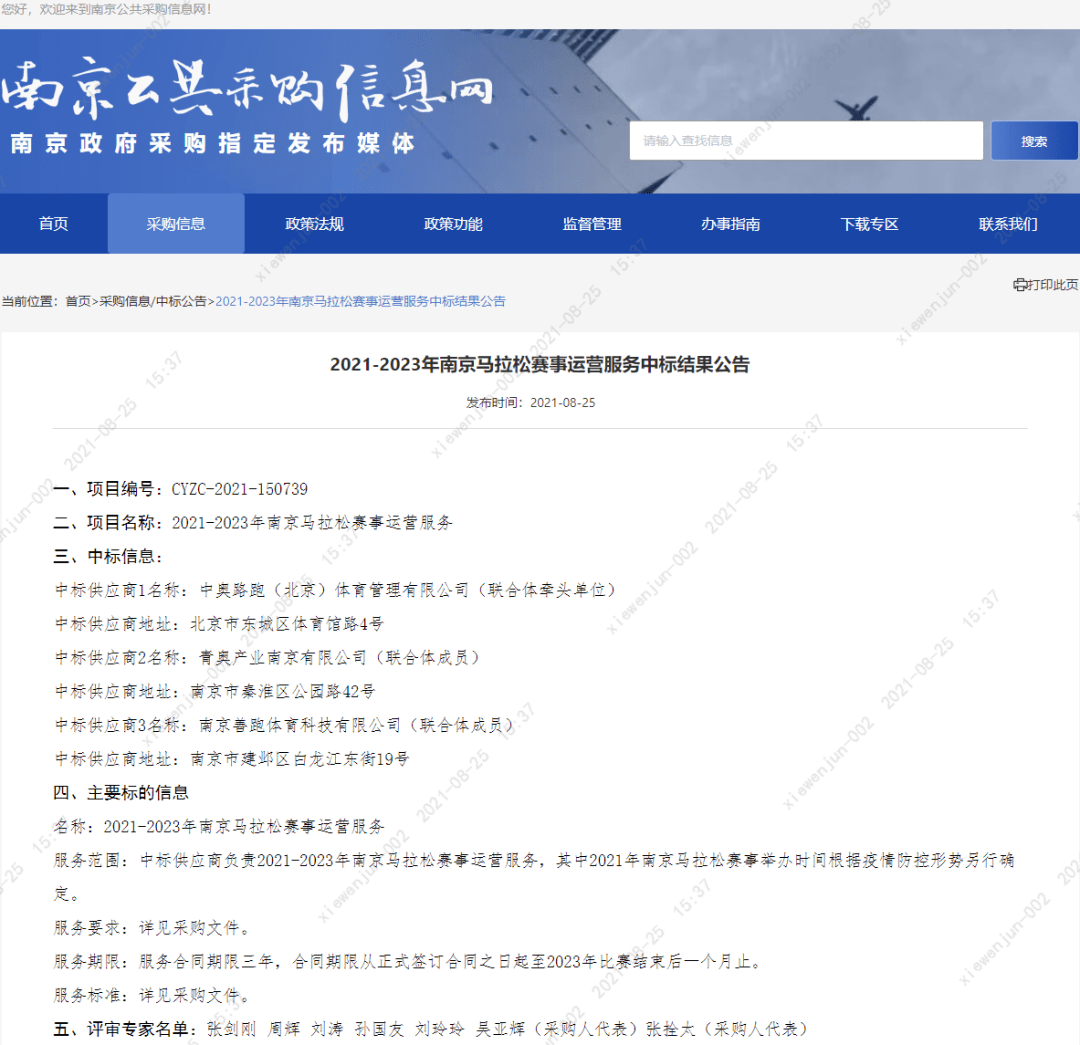Image resolution: width=1080 pixels, height=1045 pixels.
Task: Click the 服务范围 paragraph
Action: 534,877
